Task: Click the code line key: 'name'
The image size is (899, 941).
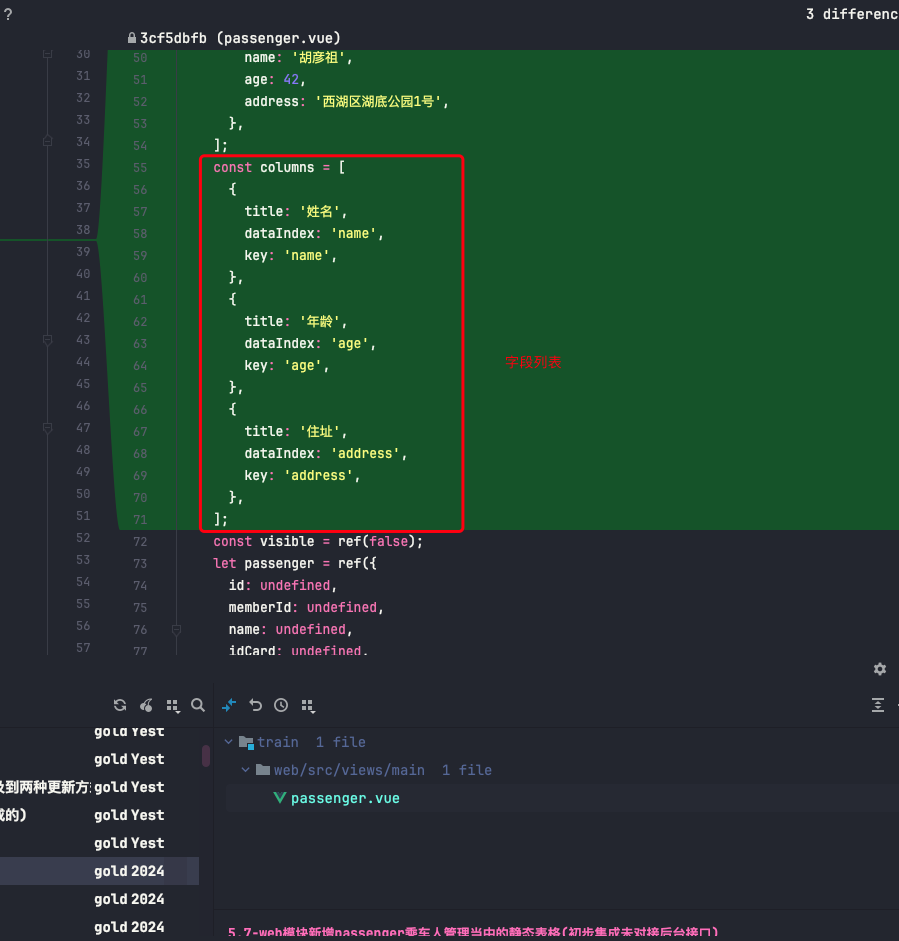Action: 290,256
